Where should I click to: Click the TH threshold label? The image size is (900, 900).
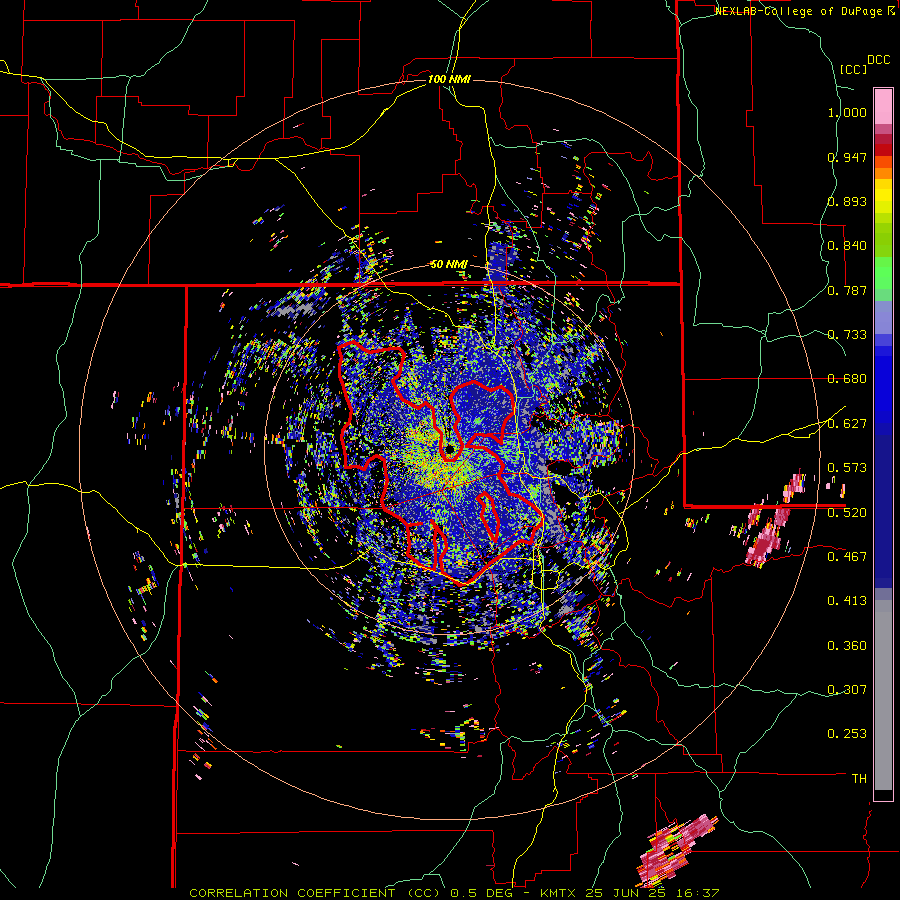859,779
